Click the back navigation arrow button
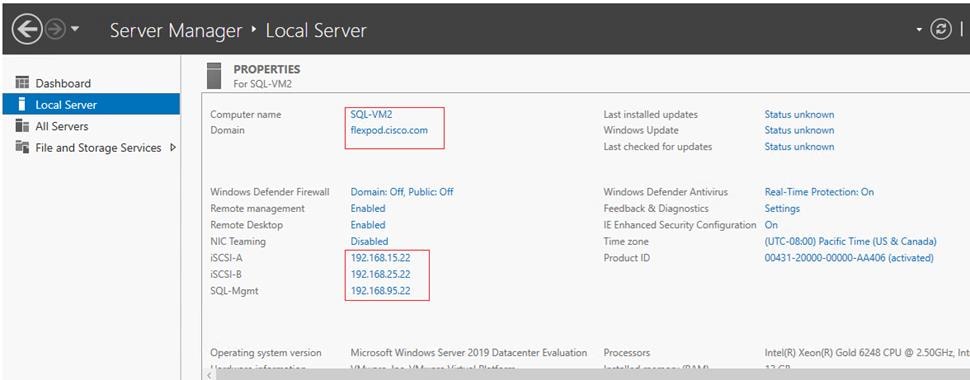Image resolution: width=970 pixels, height=380 pixels. (x=27, y=29)
